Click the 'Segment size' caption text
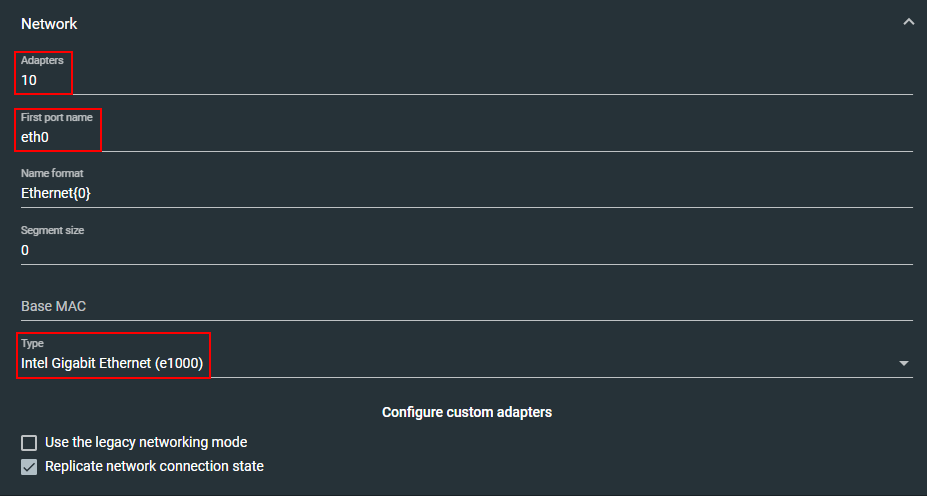The height and width of the screenshot is (496, 927). click(52, 230)
